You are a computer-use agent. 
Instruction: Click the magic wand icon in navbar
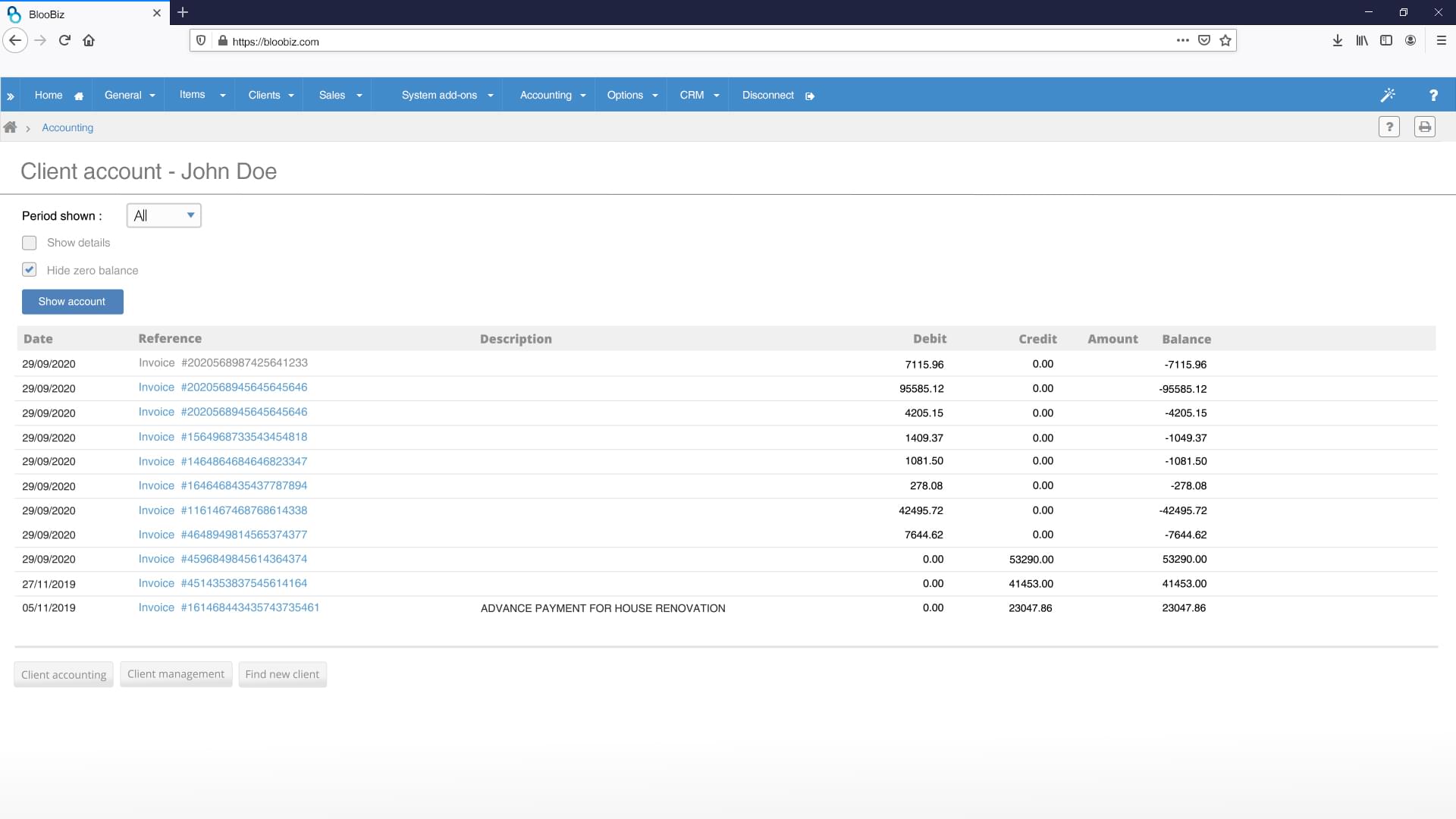(x=1388, y=95)
